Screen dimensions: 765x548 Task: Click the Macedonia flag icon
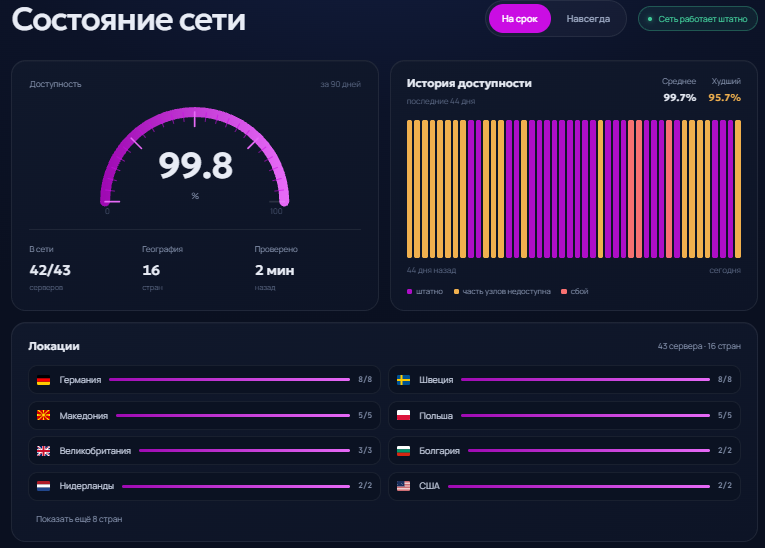43,415
